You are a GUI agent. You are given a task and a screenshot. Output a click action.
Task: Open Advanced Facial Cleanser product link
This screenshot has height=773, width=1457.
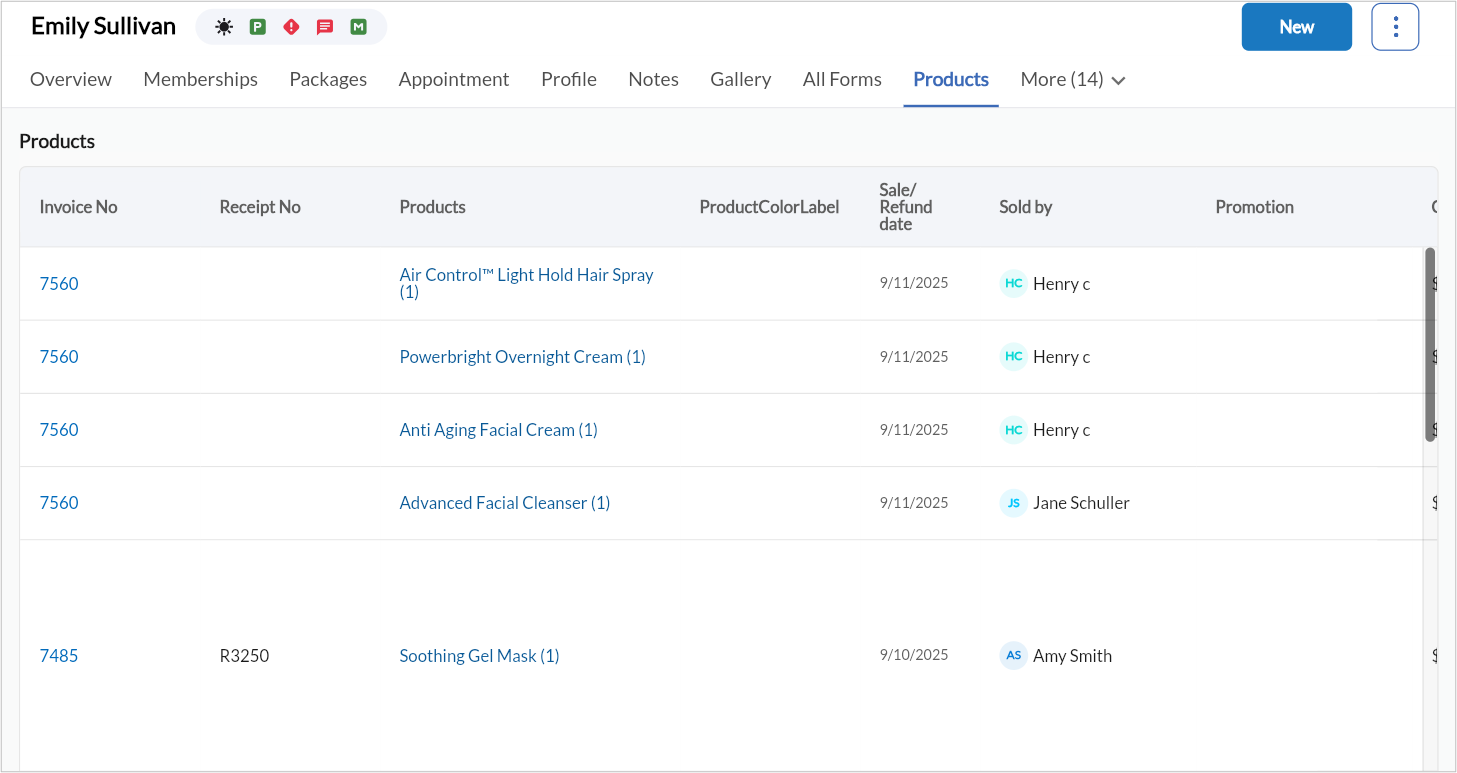(505, 502)
